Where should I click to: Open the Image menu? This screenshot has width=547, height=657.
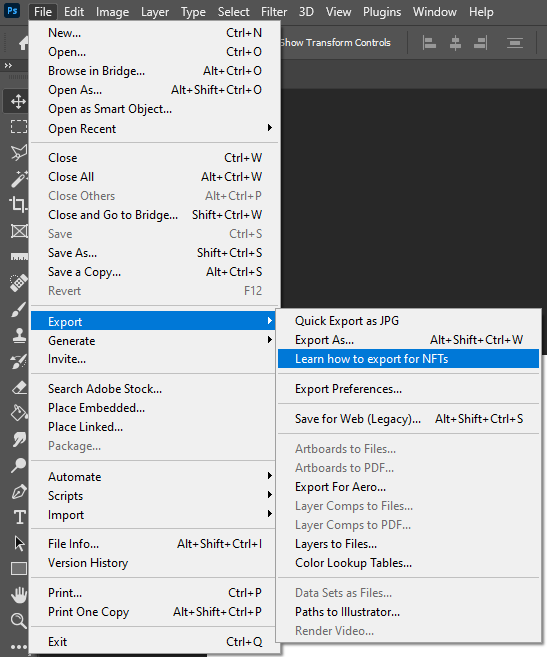click(x=112, y=12)
